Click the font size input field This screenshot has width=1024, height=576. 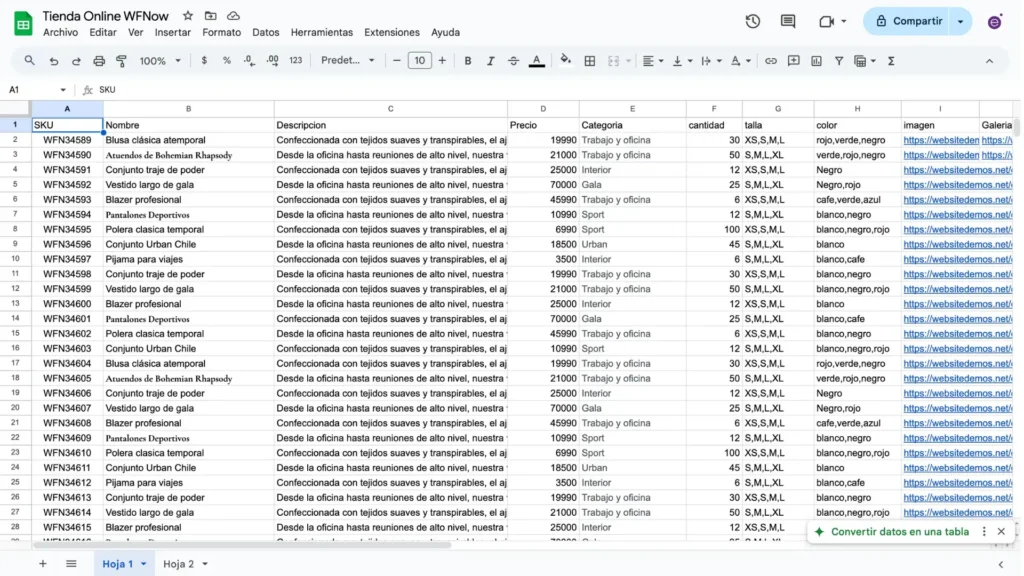point(420,61)
